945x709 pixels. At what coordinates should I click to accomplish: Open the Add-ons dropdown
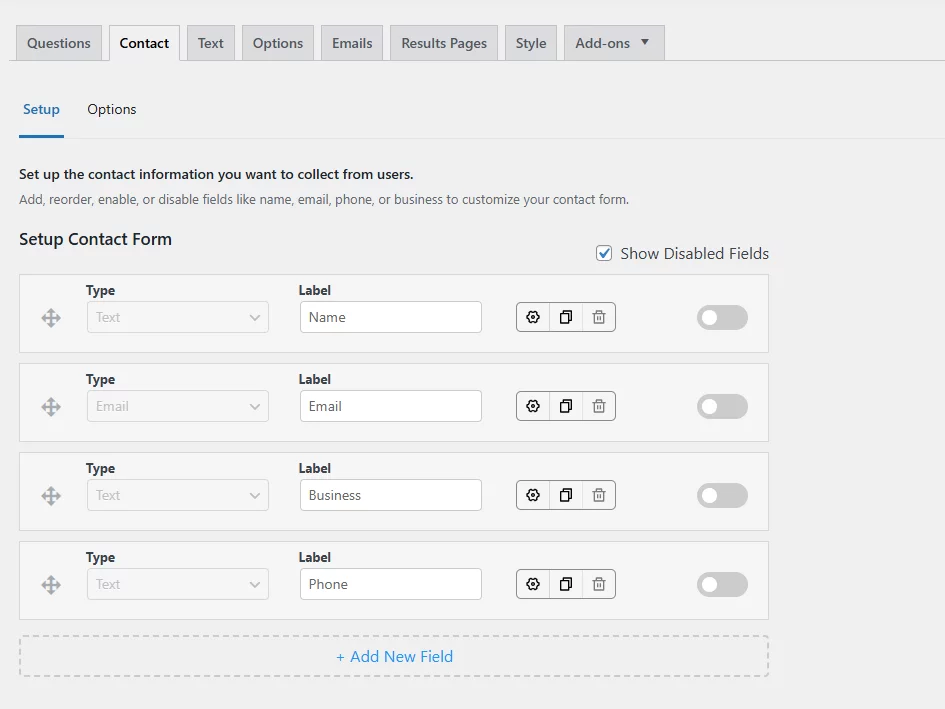point(613,42)
